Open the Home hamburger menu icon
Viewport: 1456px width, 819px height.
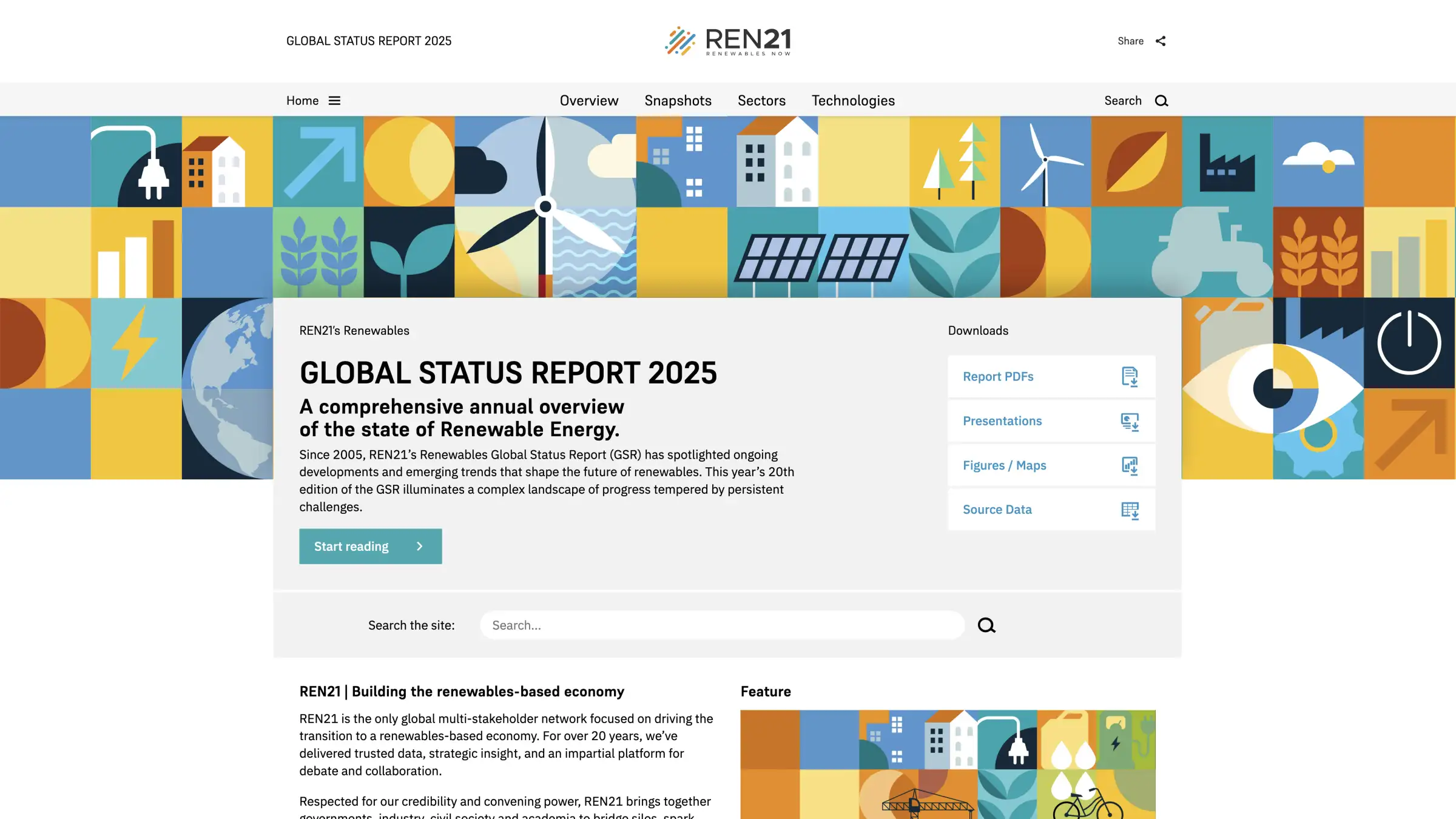point(334,101)
